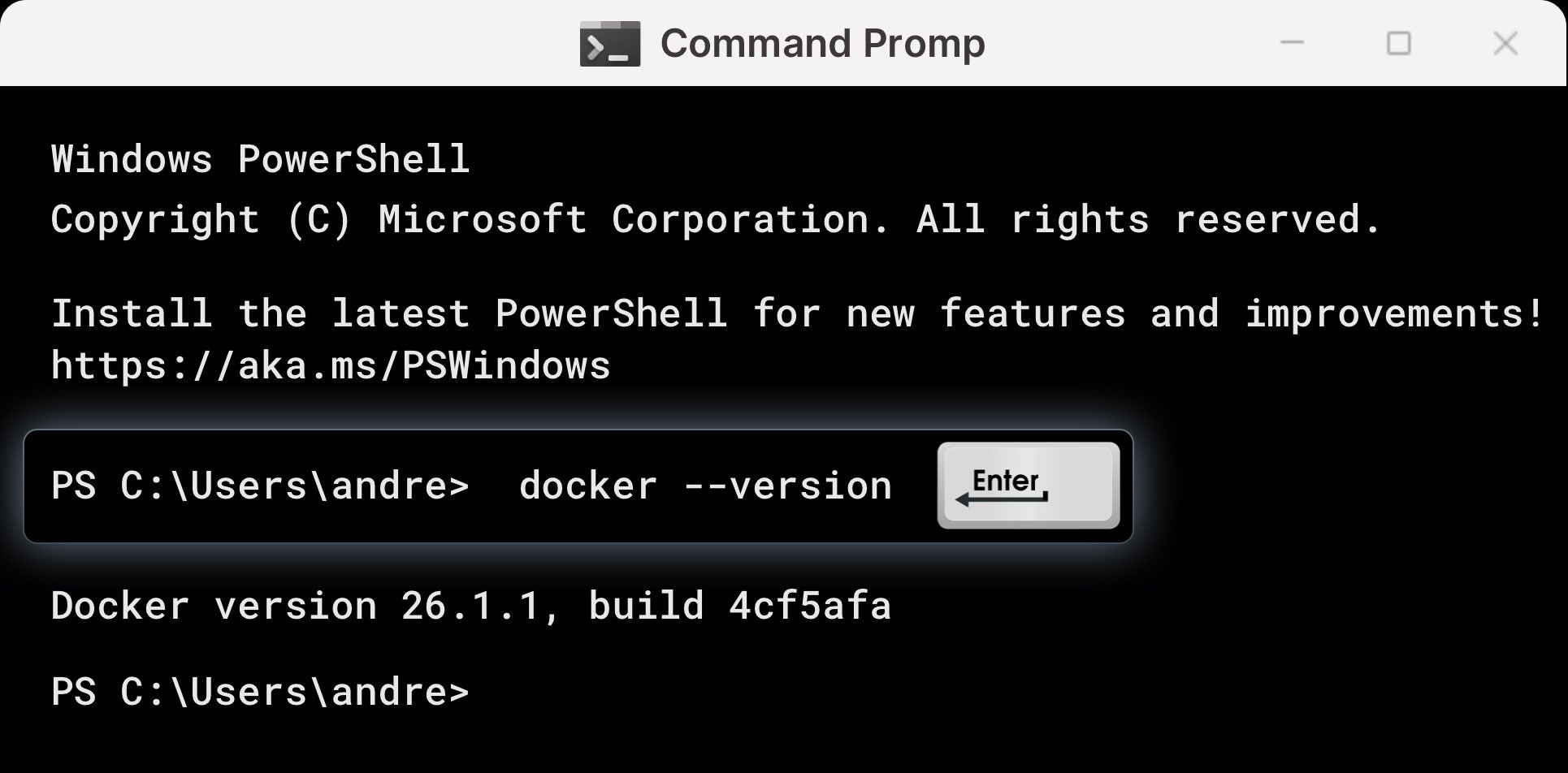This screenshot has height=773, width=1568.
Task: Click 'Install the latest PowerShell' message
Action: (389, 313)
